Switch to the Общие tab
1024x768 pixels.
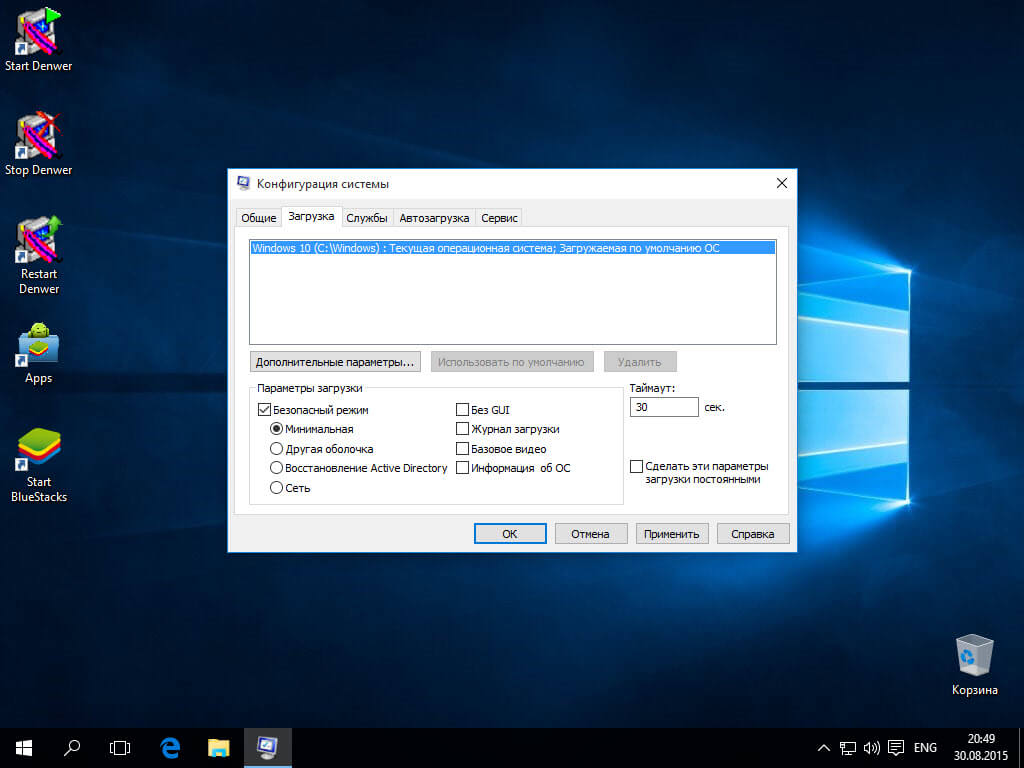pyautogui.click(x=259, y=218)
